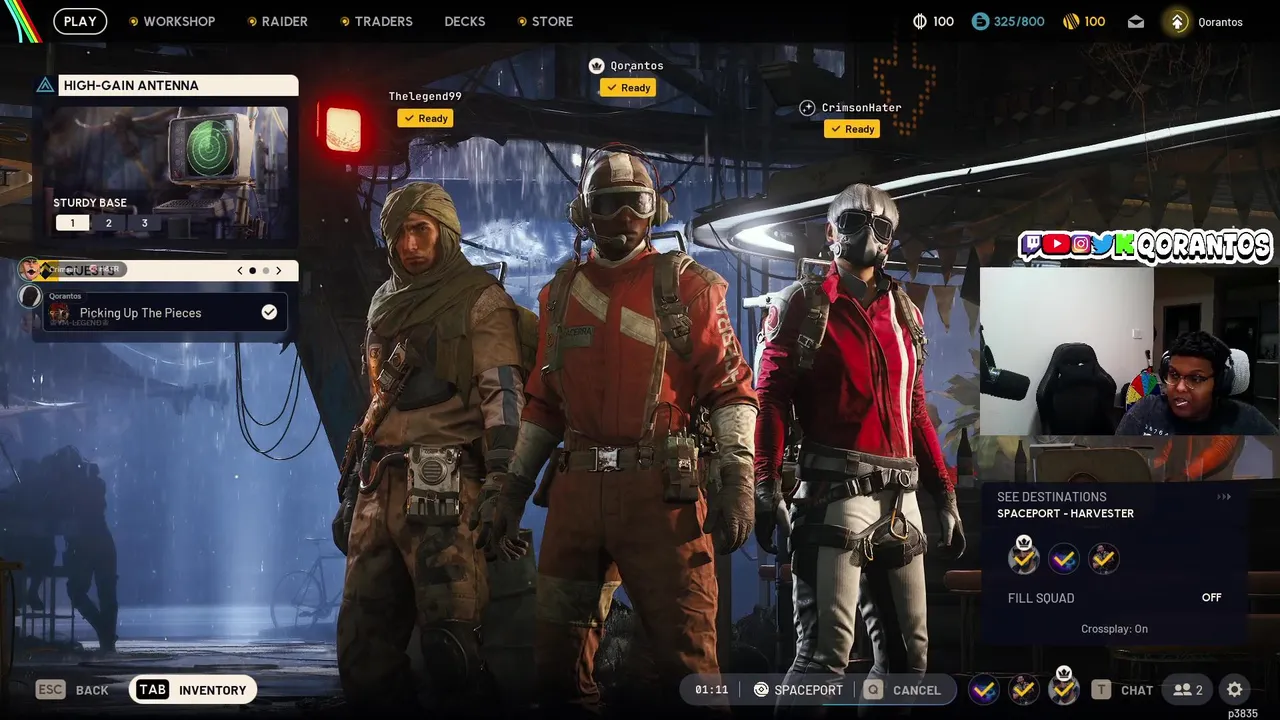
Task: Click the crown icon beside Qorantos name
Action: click(x=597, y=65)
